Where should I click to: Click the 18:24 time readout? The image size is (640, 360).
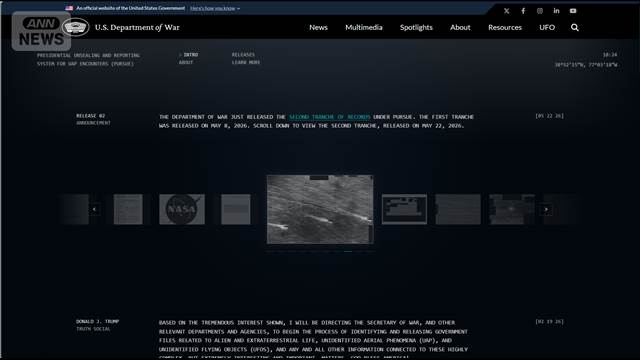[610, 55]
